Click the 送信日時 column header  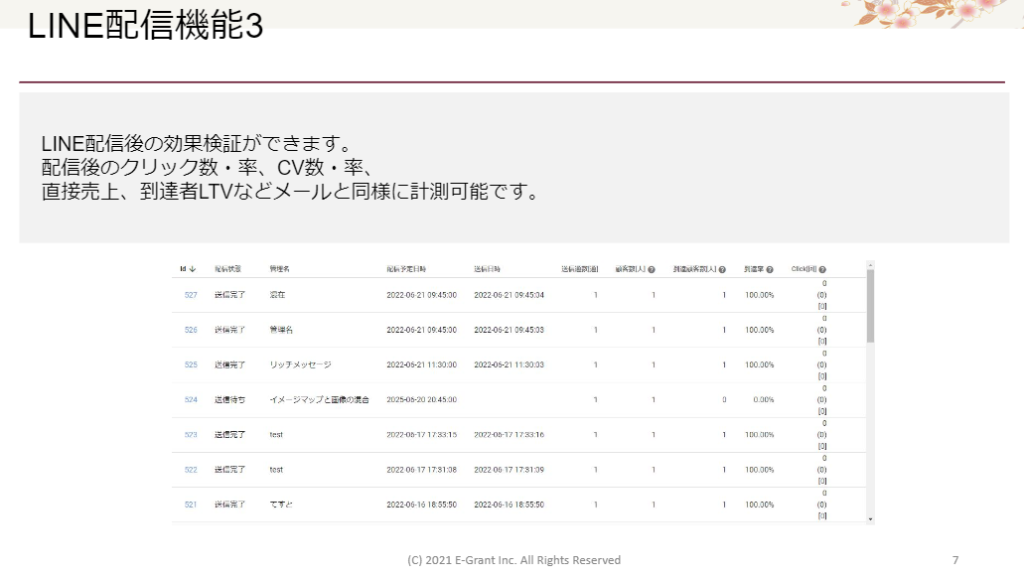click(x=490, y=269)
